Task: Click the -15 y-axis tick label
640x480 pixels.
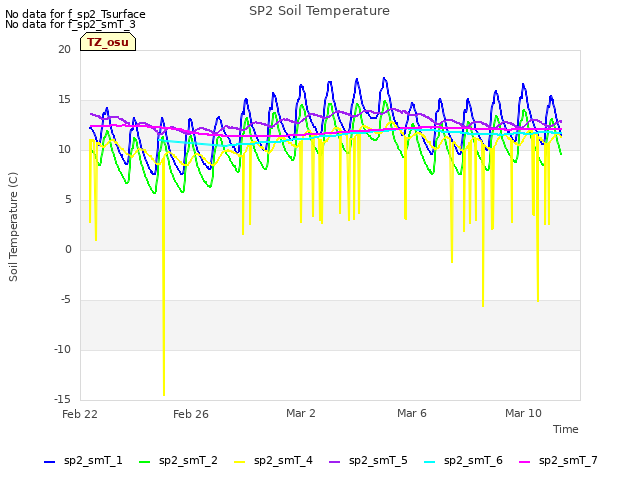Action: 62,399
